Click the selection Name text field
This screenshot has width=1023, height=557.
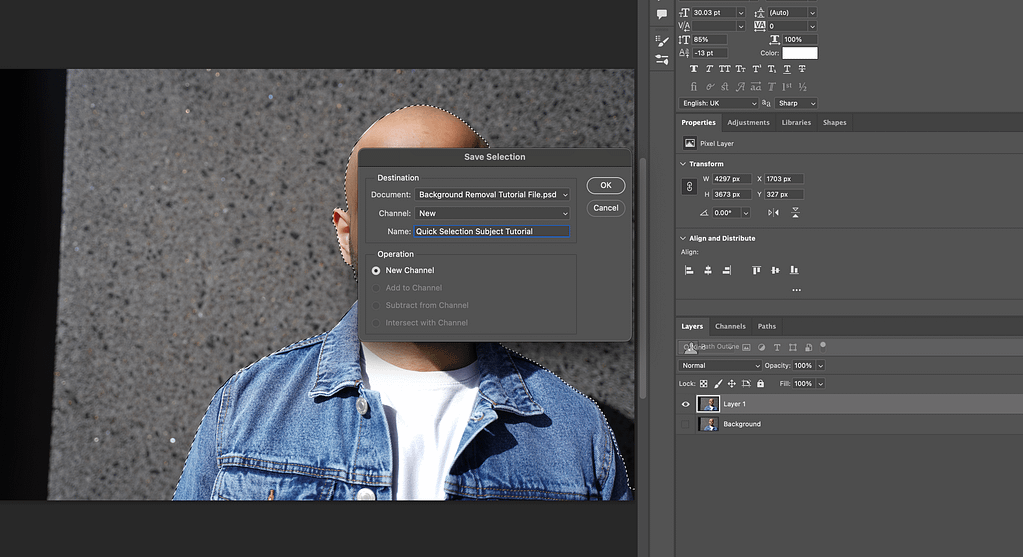tap(492, 231)
